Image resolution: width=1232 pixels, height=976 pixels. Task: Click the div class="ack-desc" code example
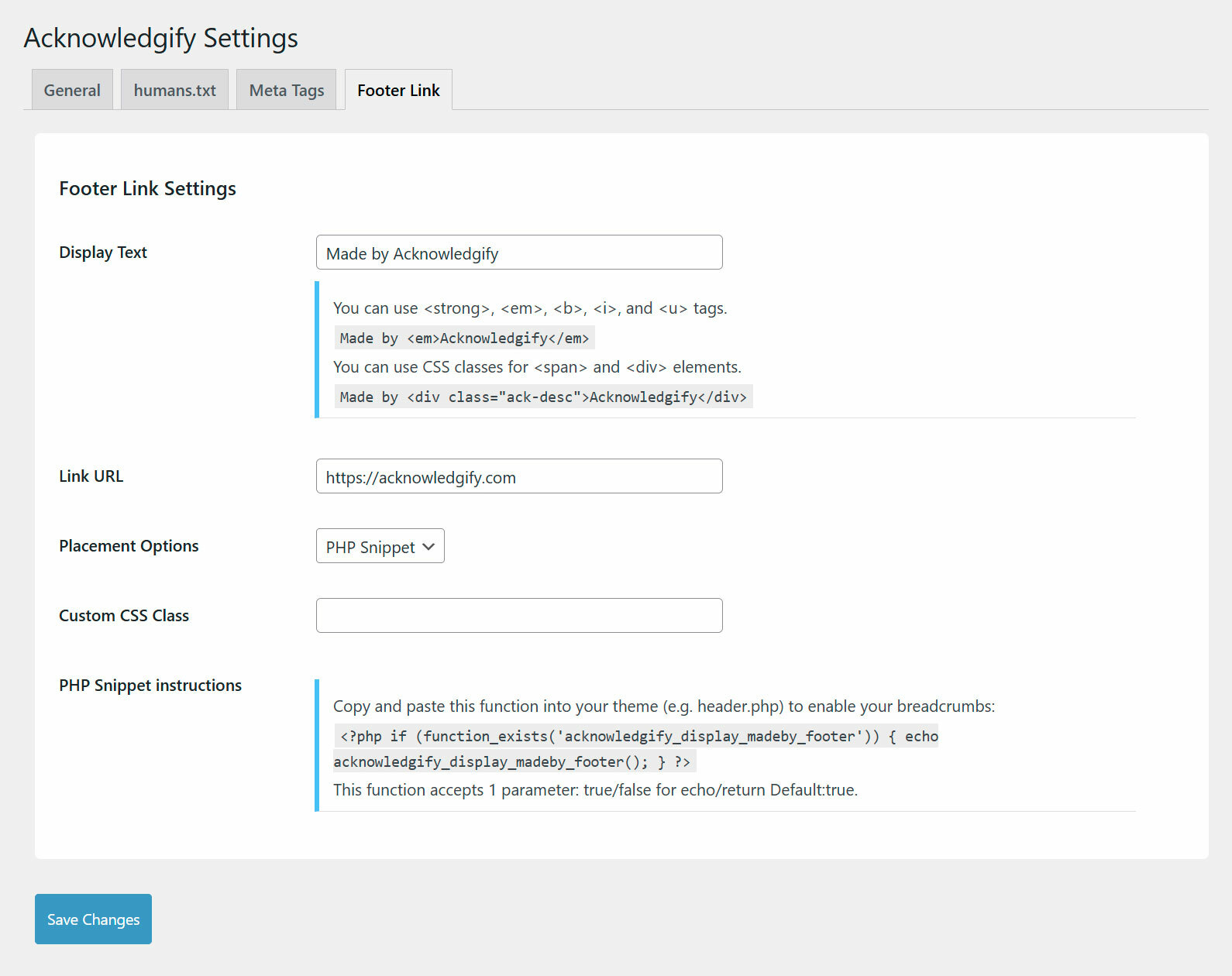pos(543,397)
